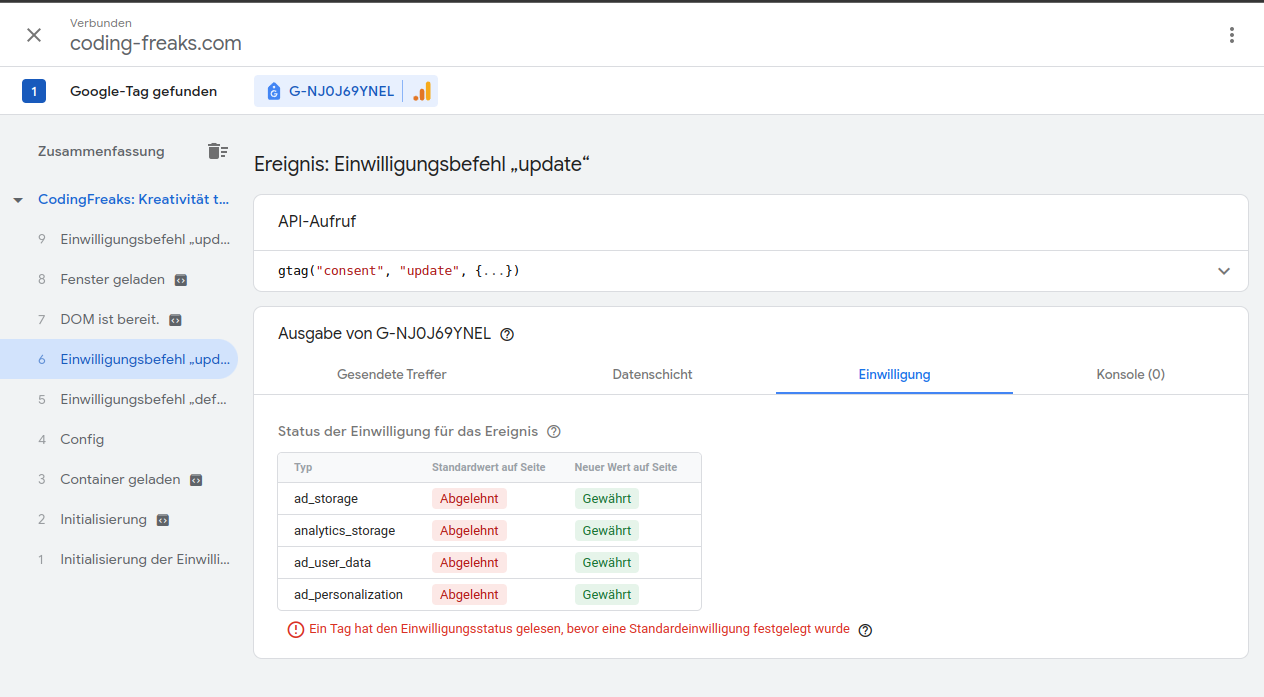The image size is (1264, 697).
Task: Click the Google Tag icon on the G-NJ0J69YNEL chip
Action: tap(273, 90)
